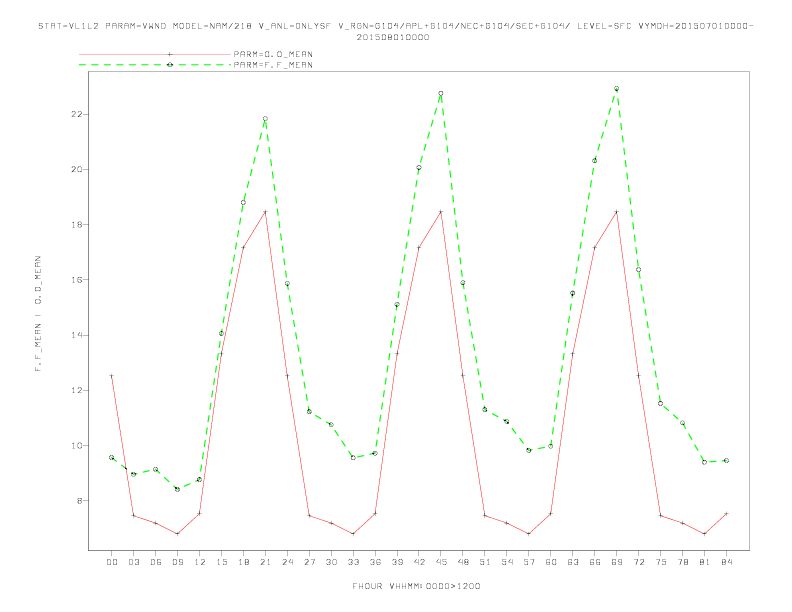The height and width of the screenshot is (612, 792).
Task: Click x-axis tick label 54
Action: pos(507,562)
